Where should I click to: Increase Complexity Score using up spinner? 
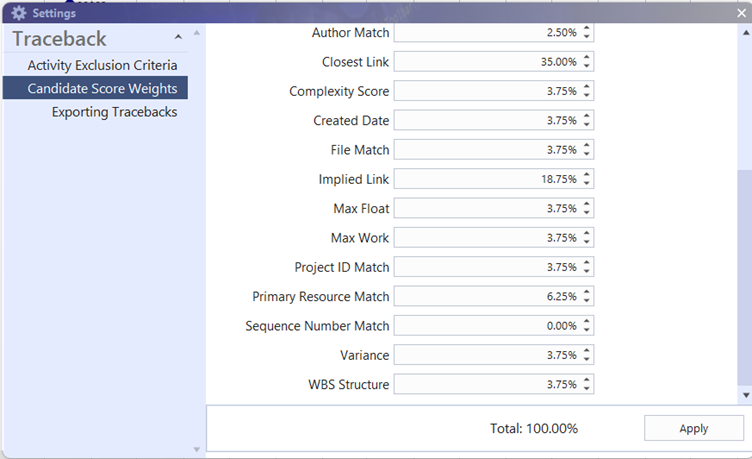coord(587,87)
